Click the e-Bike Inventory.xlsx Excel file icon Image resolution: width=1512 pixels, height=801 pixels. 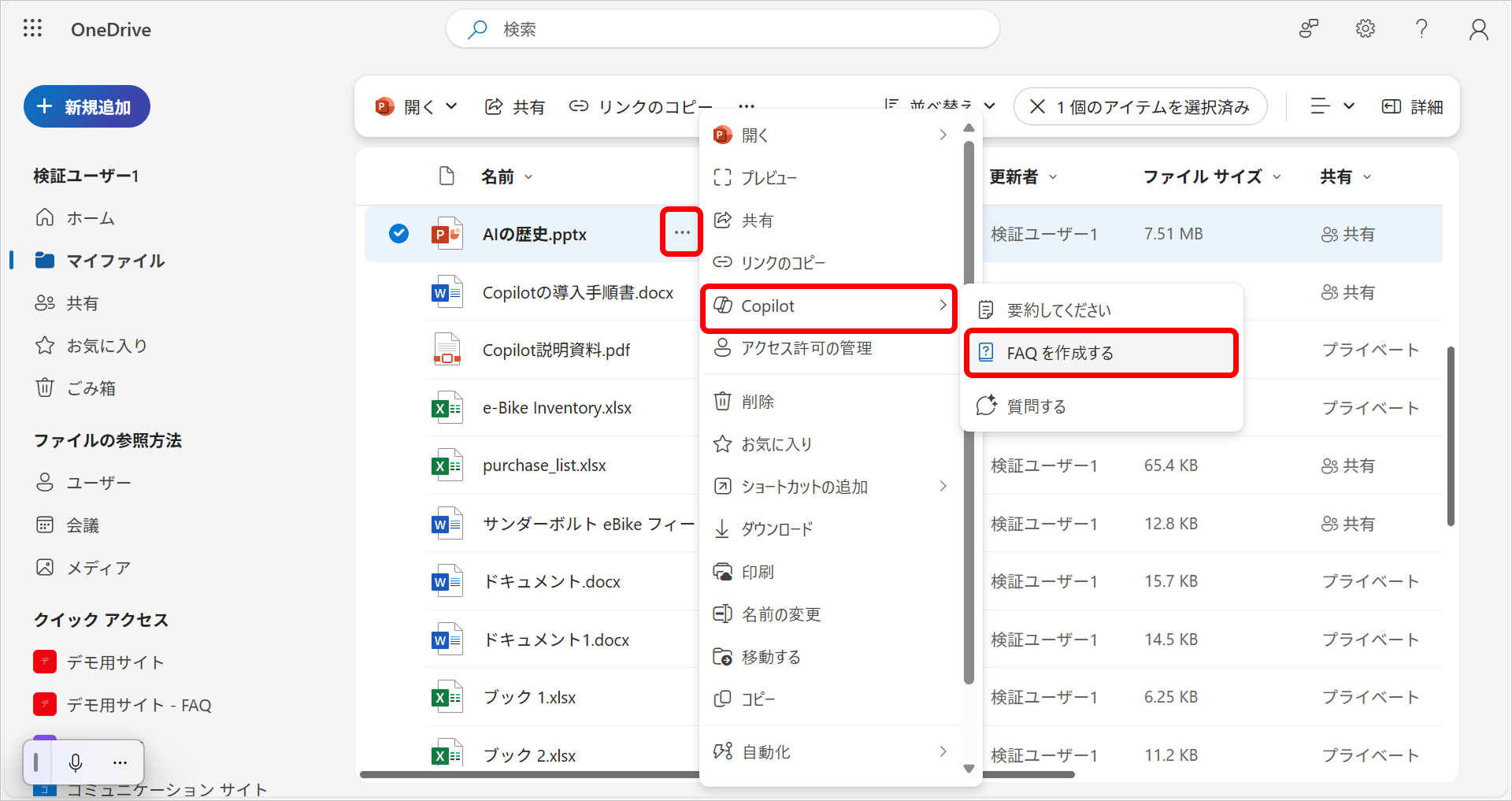[x=447, y=408]
